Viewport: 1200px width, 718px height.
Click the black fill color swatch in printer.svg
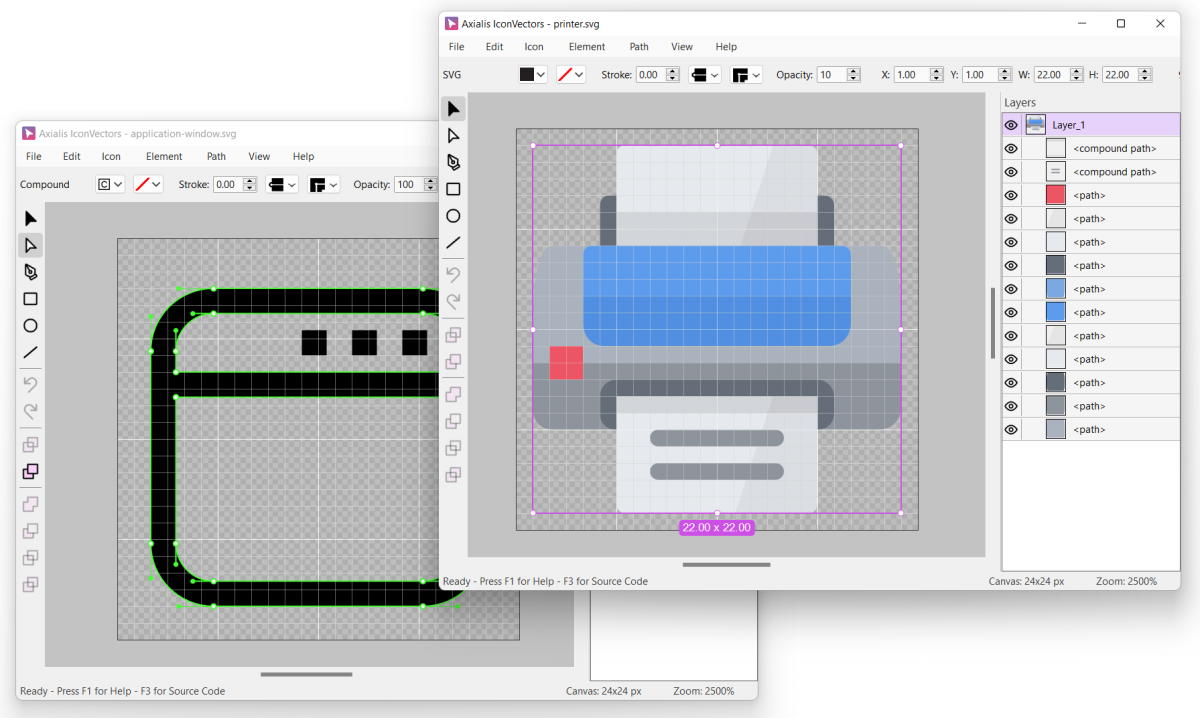point(527,75)
